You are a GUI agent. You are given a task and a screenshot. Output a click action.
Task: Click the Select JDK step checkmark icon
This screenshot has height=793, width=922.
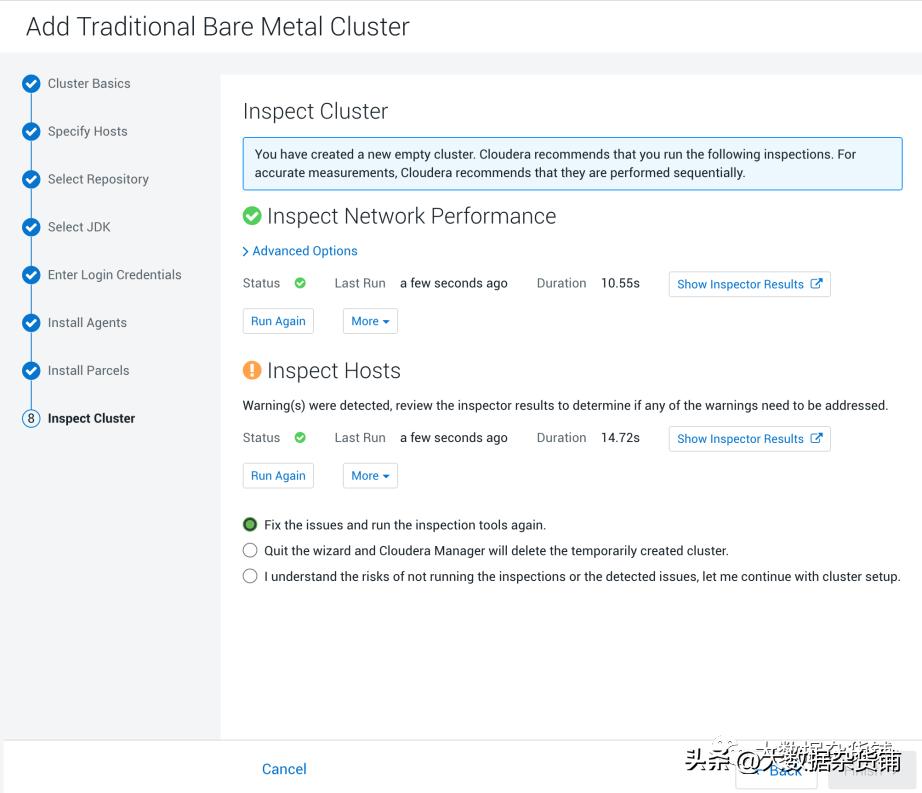pyautogui.click(x=31, y=228)
